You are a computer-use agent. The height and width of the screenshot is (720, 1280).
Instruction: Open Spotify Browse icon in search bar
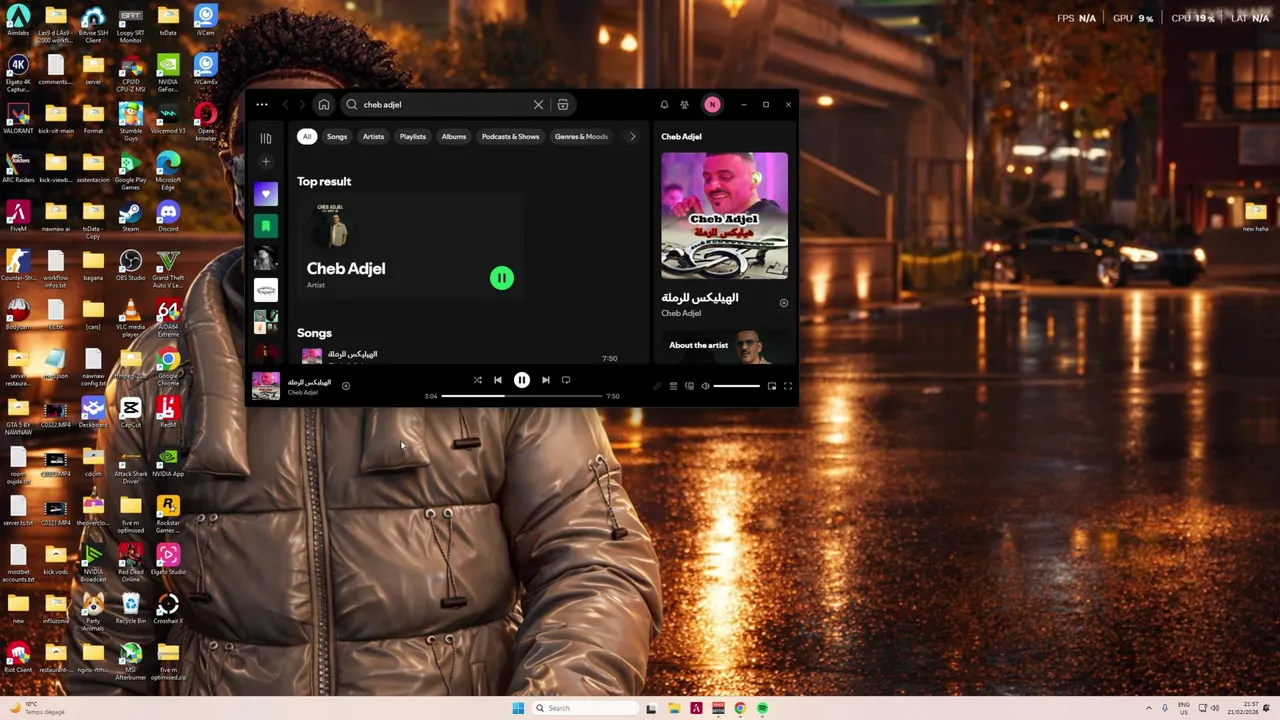tap(563, 104)
